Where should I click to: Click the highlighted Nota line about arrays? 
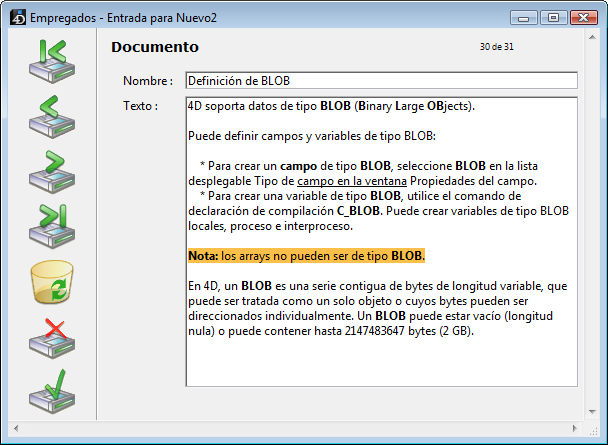click(x=306, y=255)
